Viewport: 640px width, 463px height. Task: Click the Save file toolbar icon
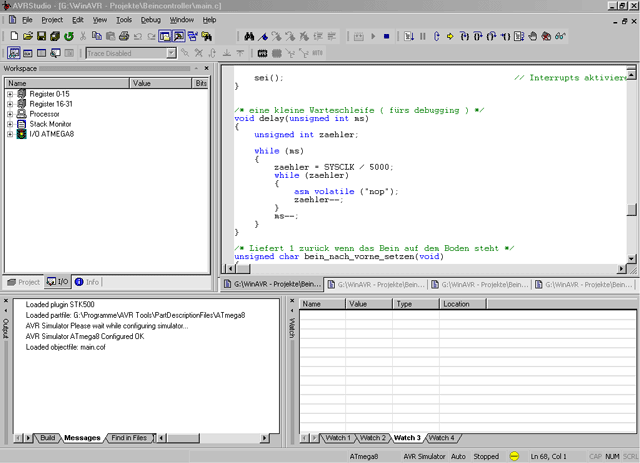[41, 37]
